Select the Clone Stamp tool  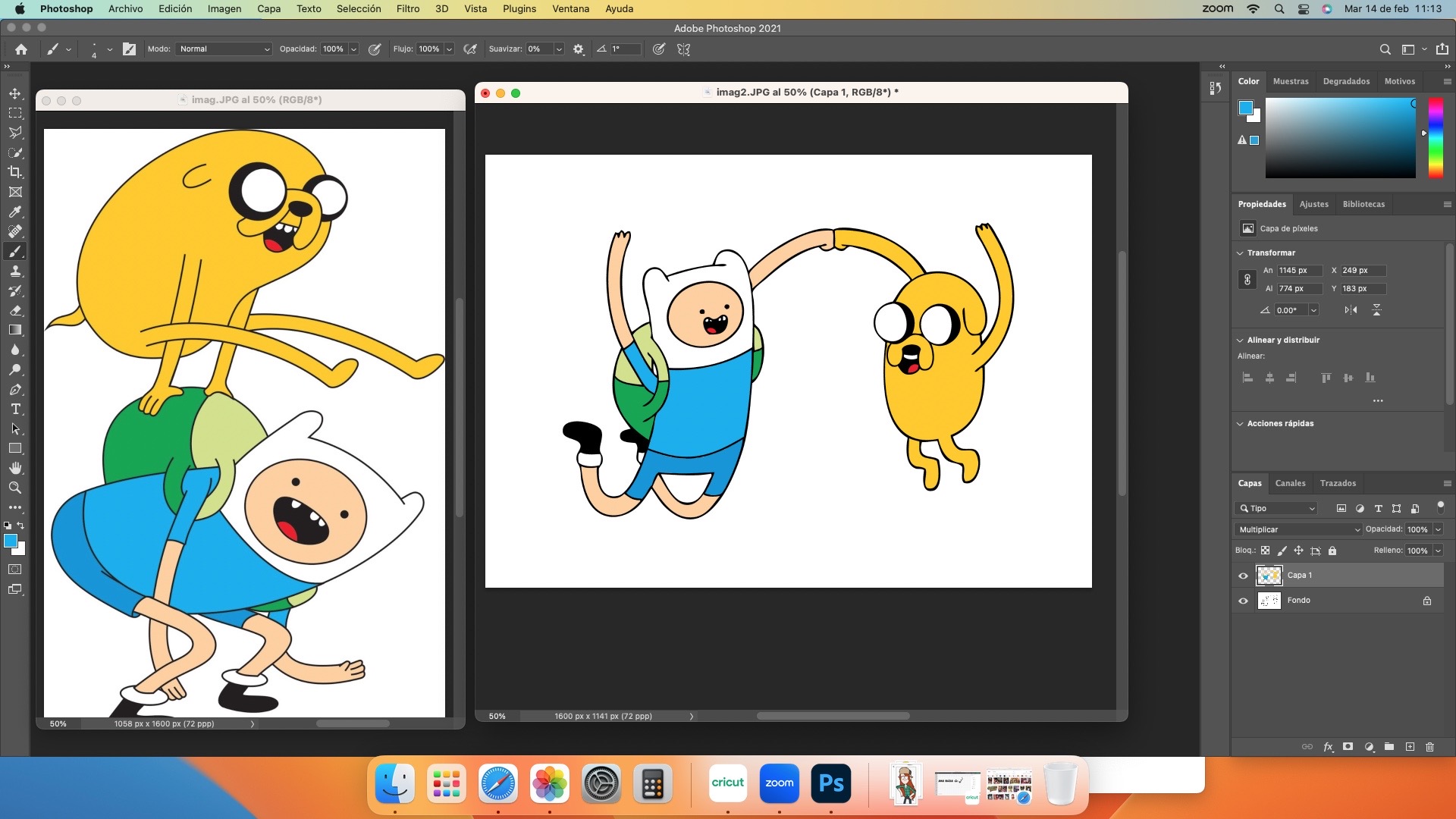click(x=15, y=271)
